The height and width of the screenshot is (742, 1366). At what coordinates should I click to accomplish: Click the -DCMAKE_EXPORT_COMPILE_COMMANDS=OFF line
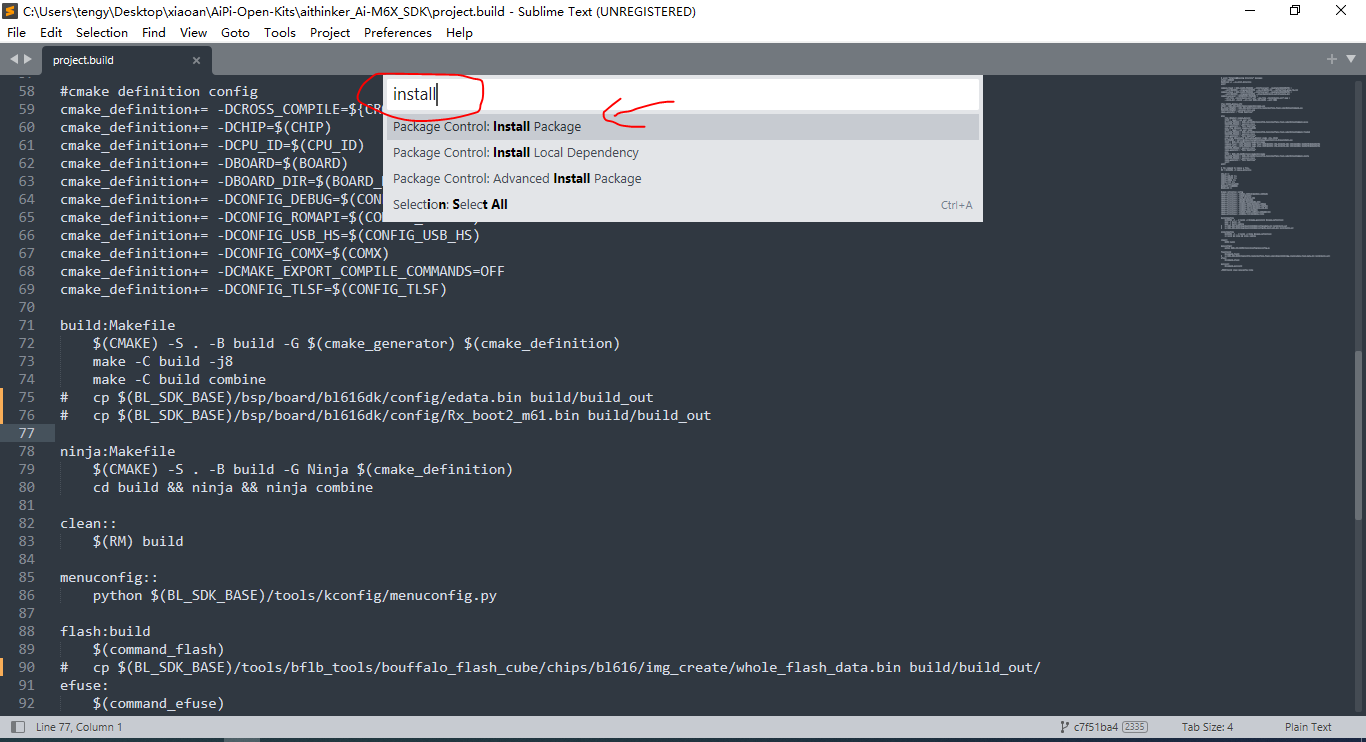click(x=282, y=271)
